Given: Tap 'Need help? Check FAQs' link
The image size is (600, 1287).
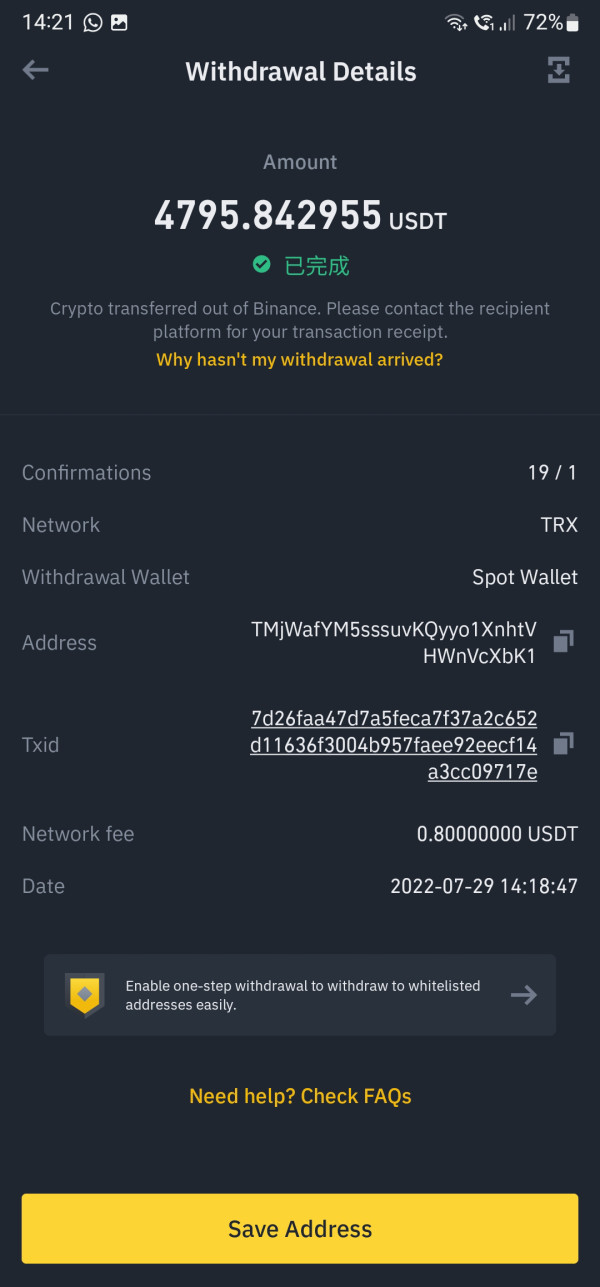Looking at the screenshot, I should click(300, 1096).
